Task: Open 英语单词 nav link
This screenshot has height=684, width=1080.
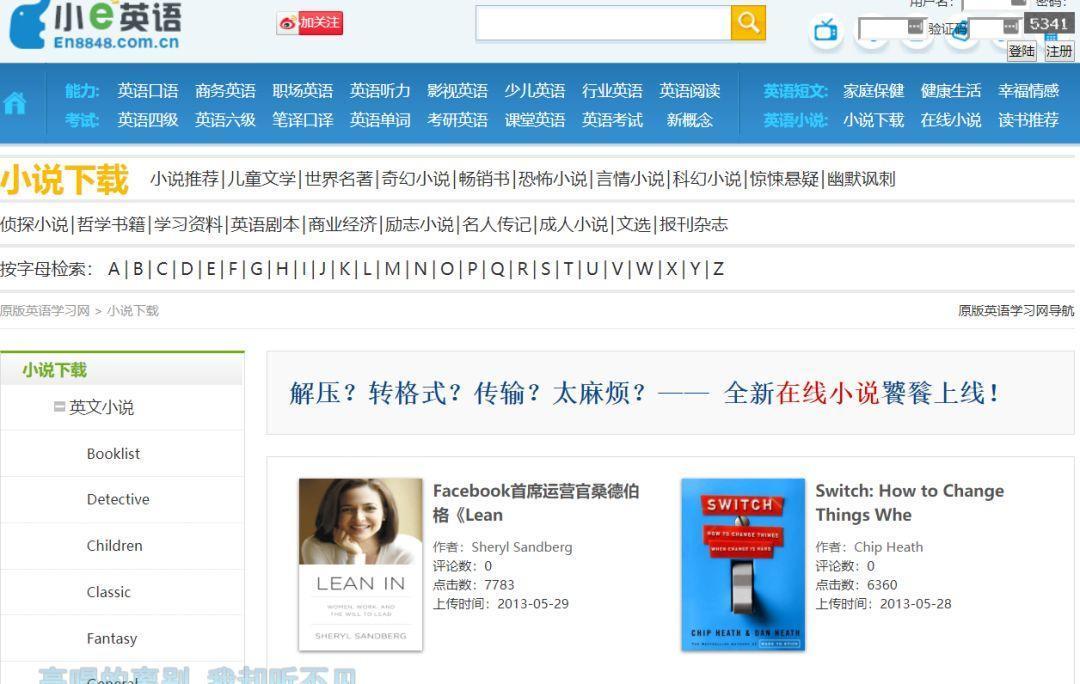Action: tap(380, 120)
